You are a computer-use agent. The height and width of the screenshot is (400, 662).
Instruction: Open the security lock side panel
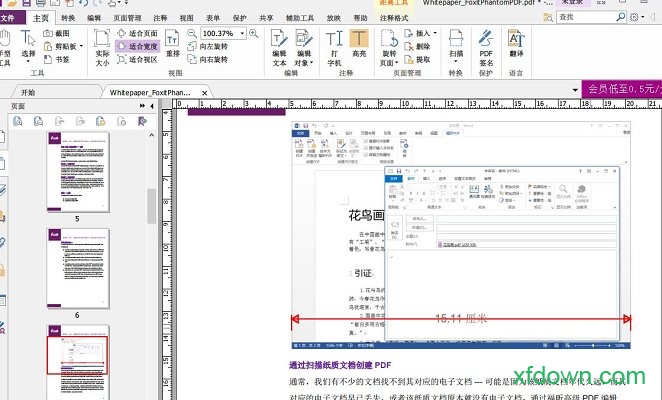pos(3,270)
